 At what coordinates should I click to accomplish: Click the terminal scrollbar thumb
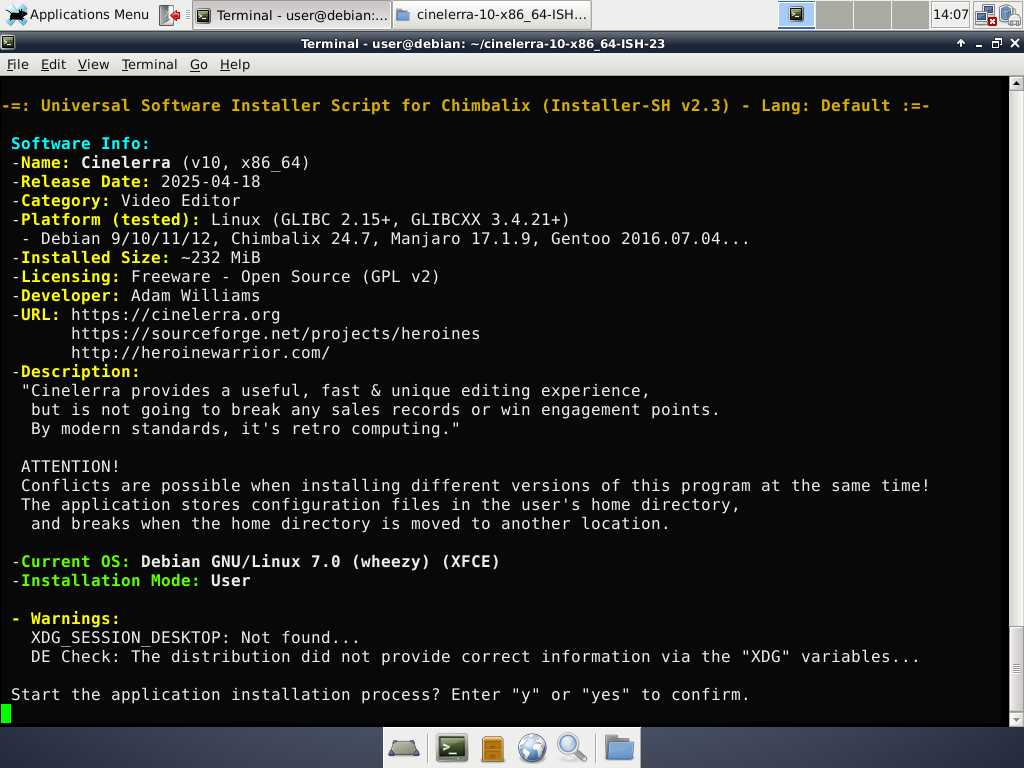pos(1016,668)
